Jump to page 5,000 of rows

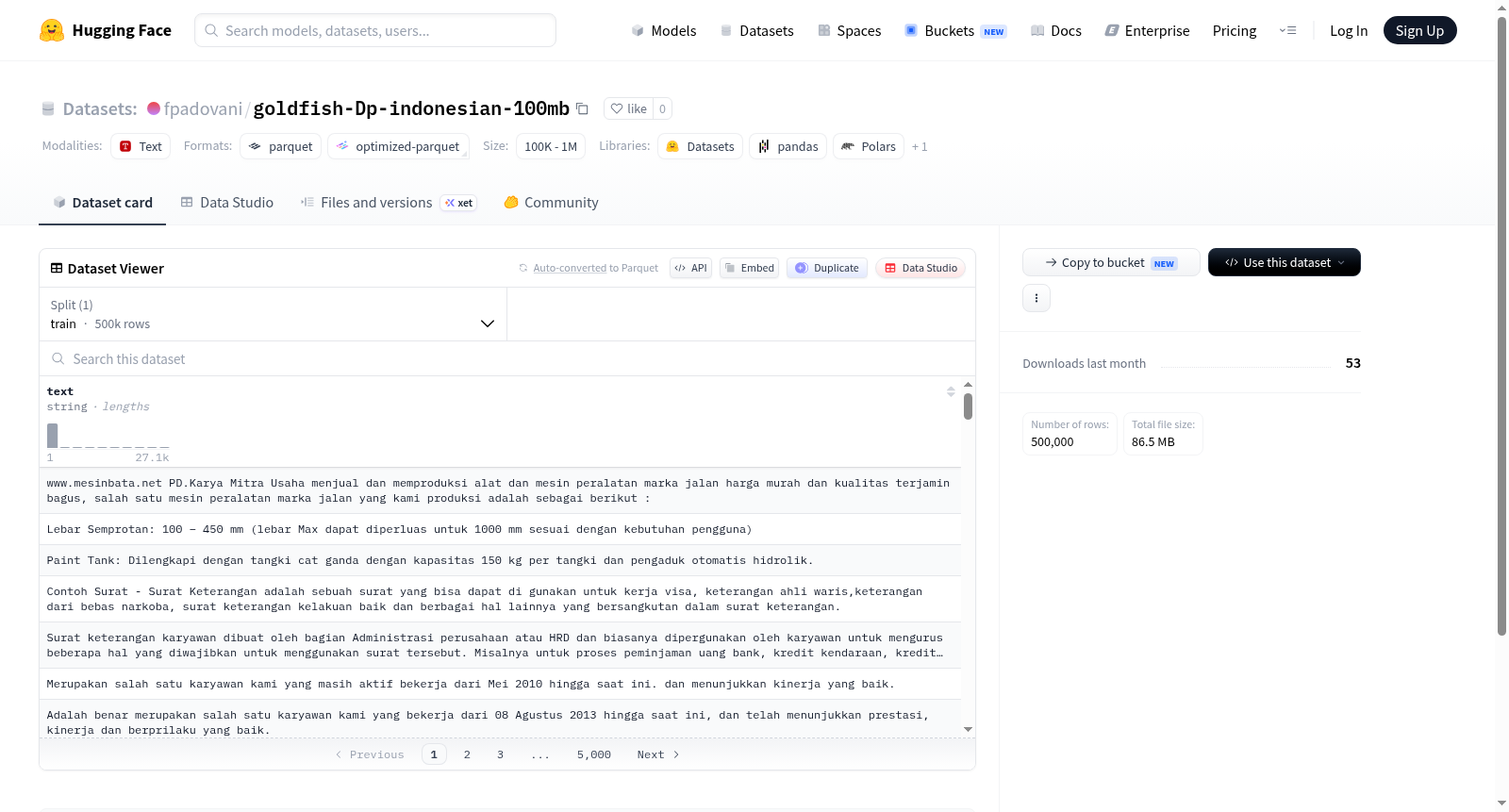[594, 754]
